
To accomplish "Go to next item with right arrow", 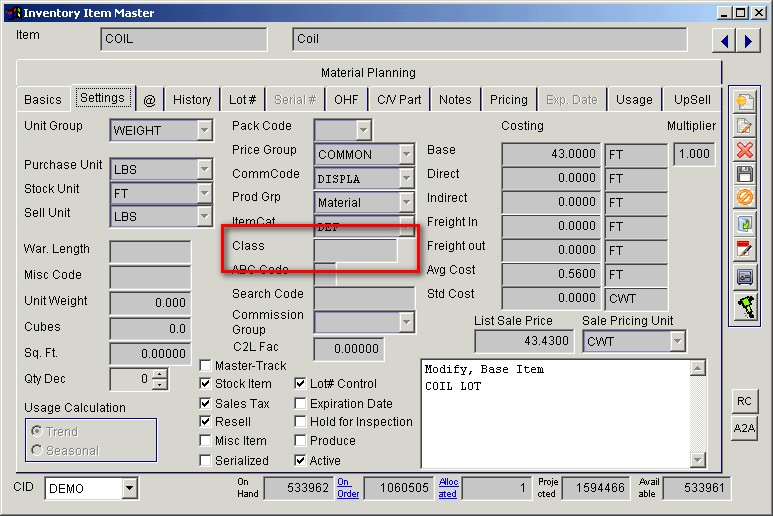I will pyautogui.click(x=747, y=40).
